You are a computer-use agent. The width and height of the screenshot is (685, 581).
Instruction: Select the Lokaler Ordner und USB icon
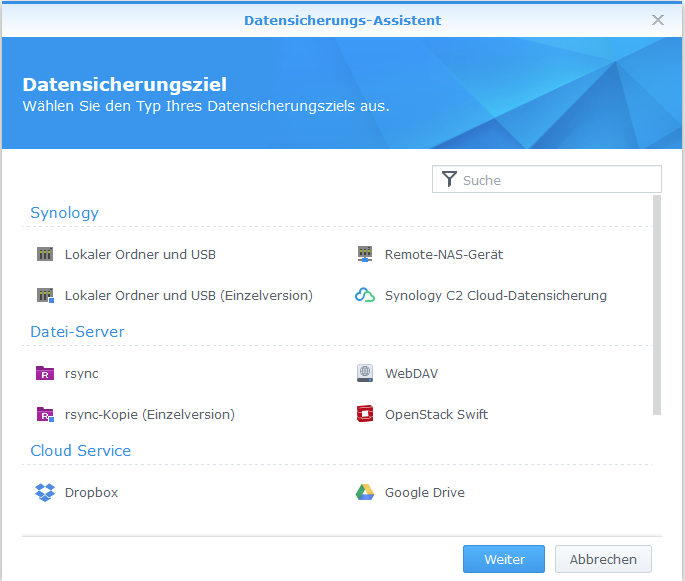click(45, 254)
